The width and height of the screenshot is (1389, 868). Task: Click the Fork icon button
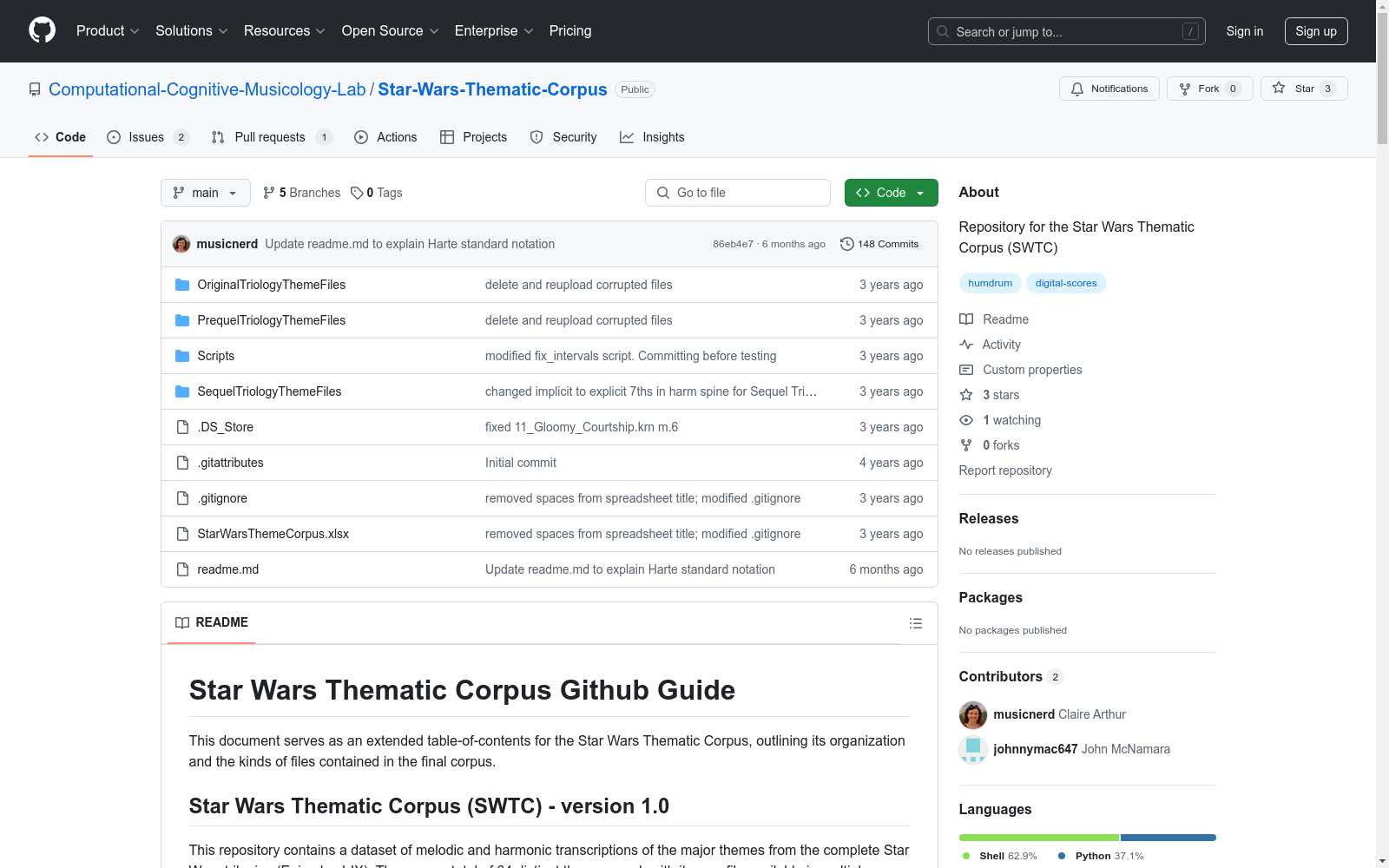tap(1185, 89)
